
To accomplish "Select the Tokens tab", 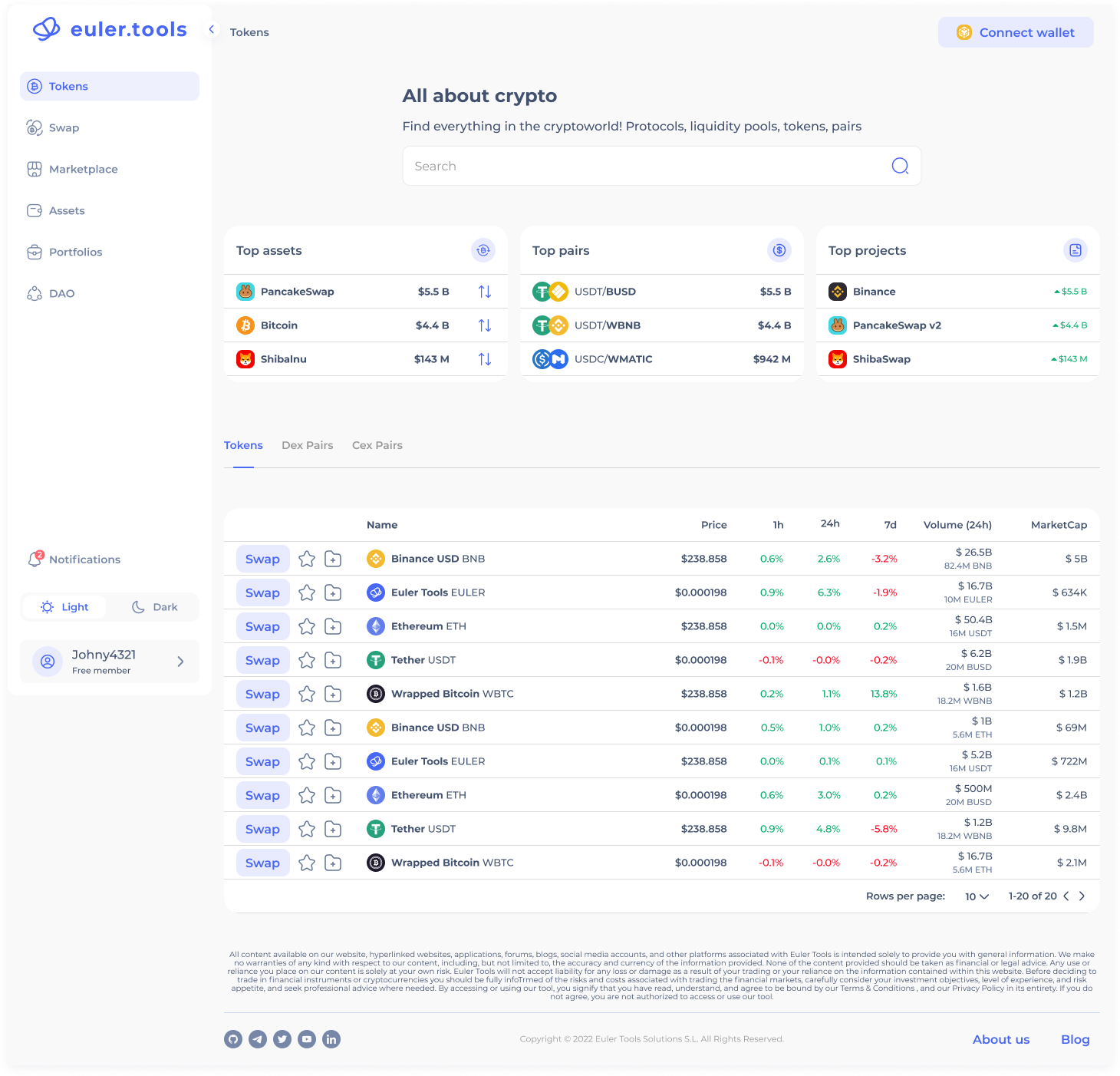I will (243, 445).
